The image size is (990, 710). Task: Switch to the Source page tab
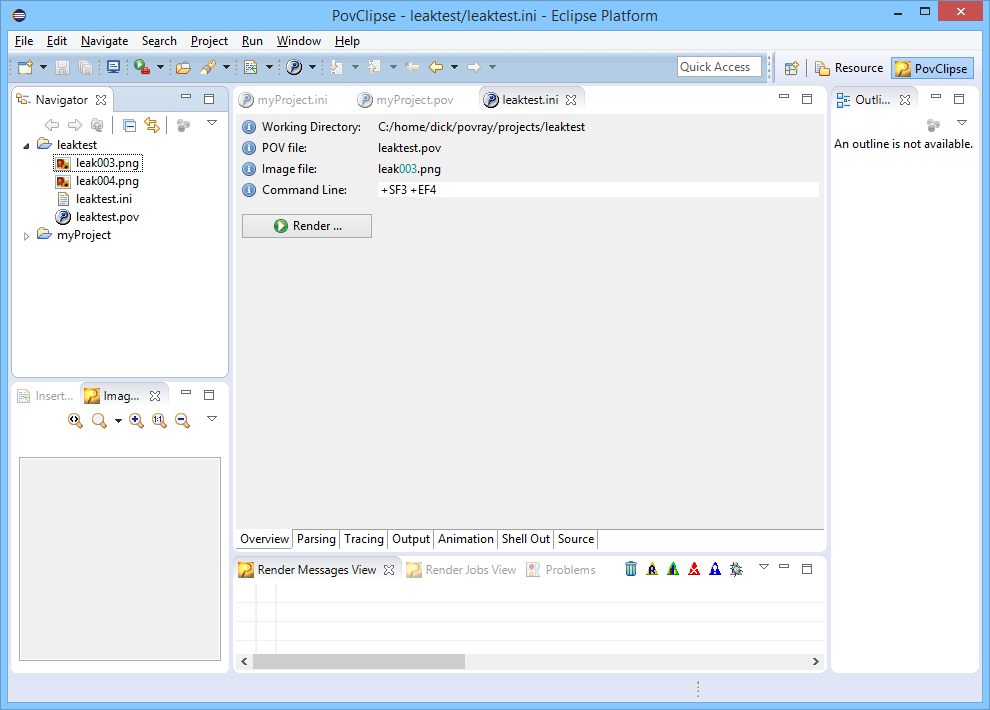[576, 539]
